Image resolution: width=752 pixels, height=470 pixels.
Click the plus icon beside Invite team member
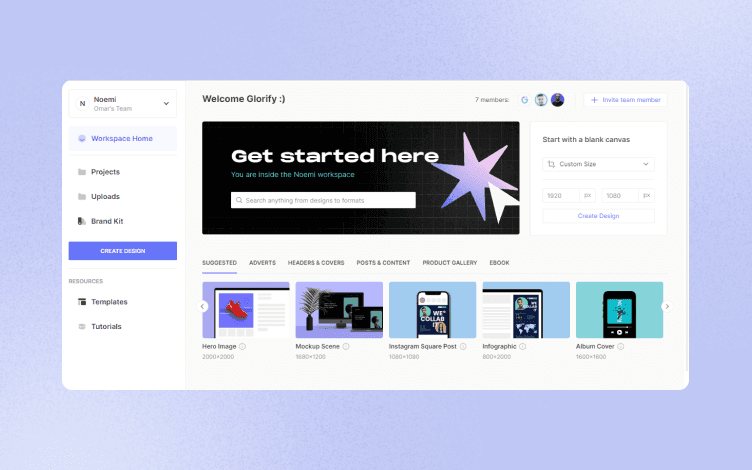[x=594, y=100]
